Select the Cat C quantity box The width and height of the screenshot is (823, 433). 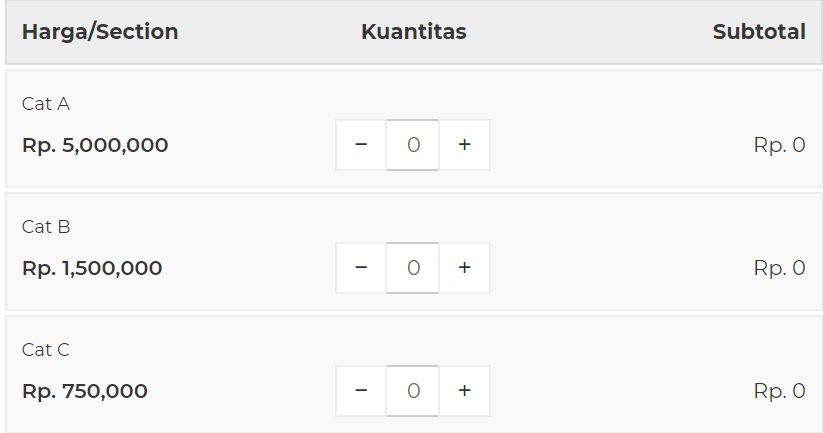coord(413,391)
